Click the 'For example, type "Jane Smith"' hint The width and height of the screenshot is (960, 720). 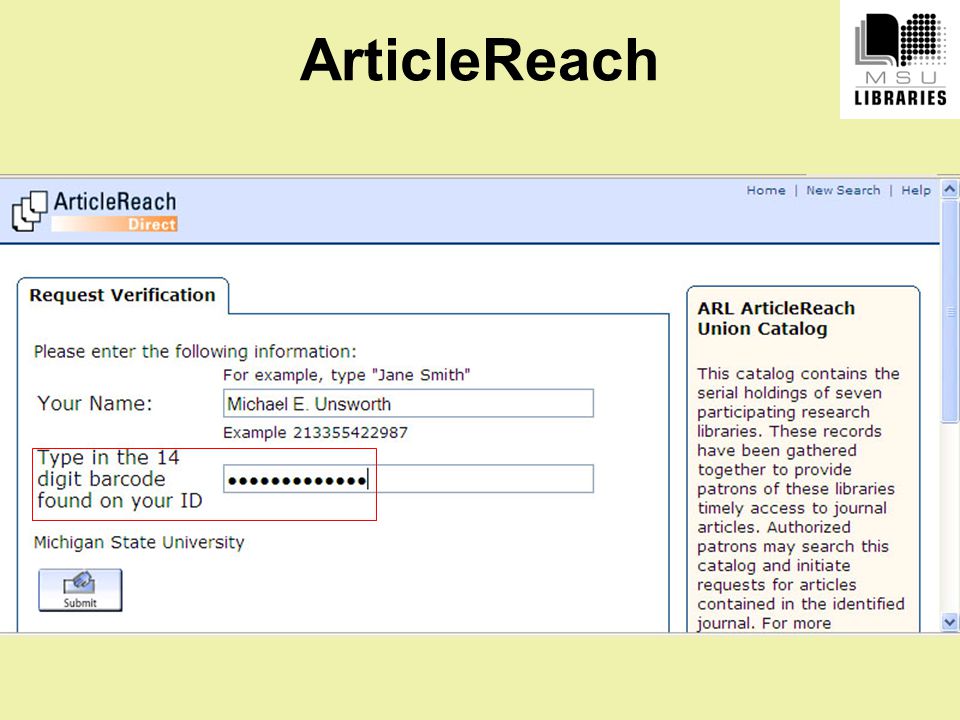347,375
